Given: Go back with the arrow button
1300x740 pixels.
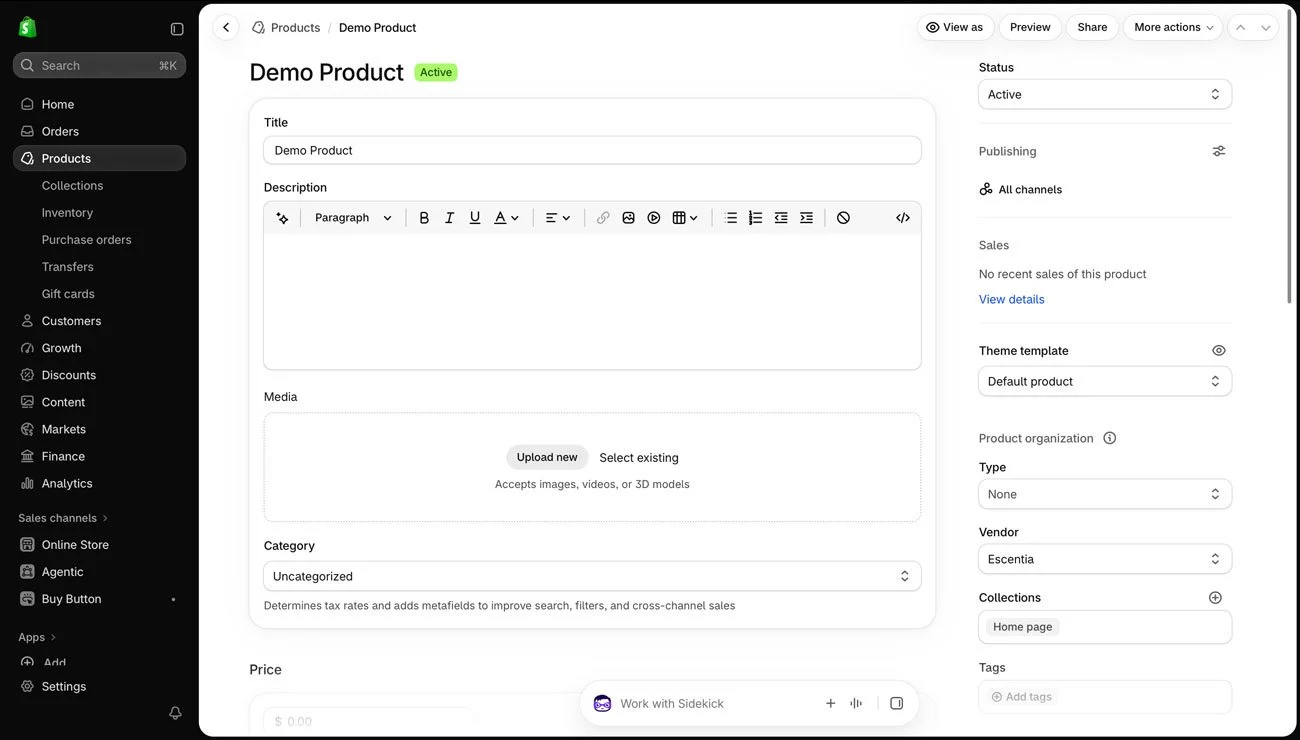Looking at the screenshot, I should coord(226,28).
